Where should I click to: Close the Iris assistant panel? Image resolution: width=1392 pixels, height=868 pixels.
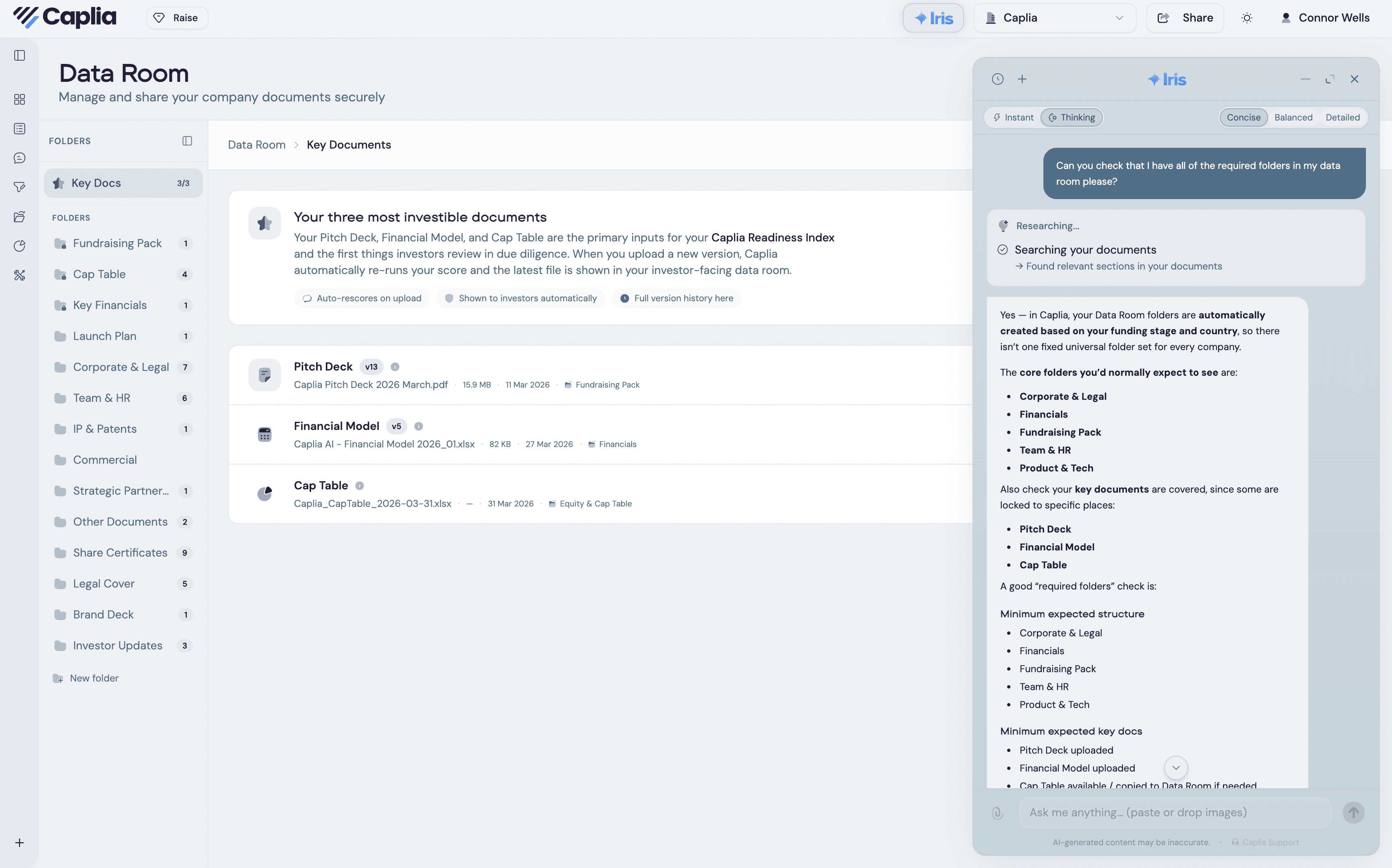[1355, 79]
